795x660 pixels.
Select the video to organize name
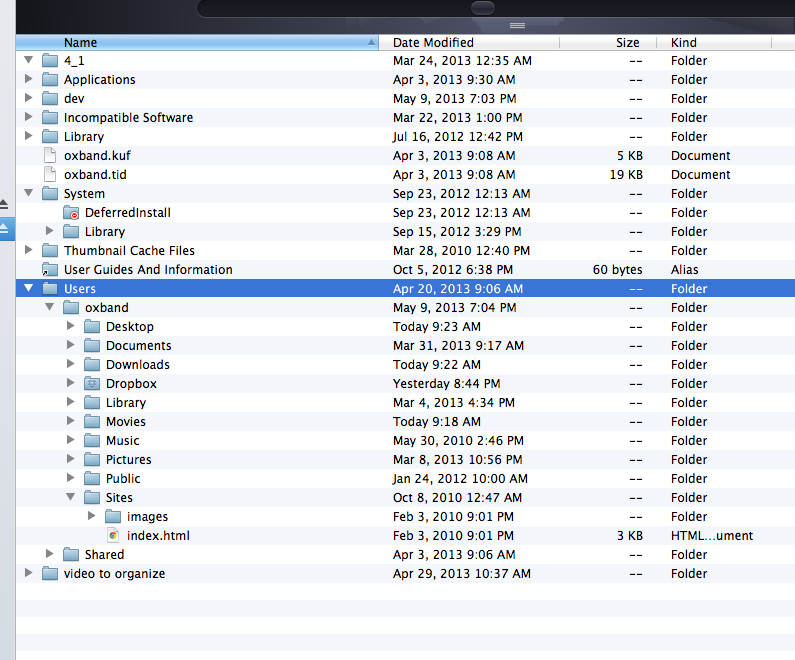point(115,573)
